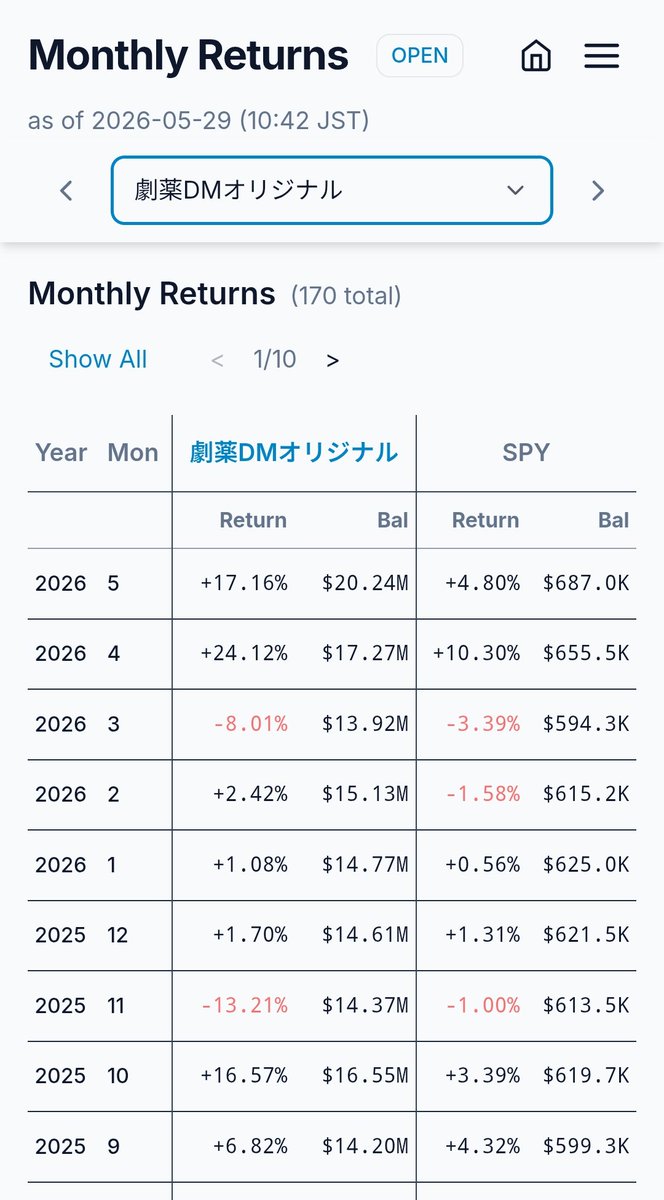The width and height of the screenshot is (664, 1200).
Task: Go to next portfolio with right chevron
Action: 598,190
